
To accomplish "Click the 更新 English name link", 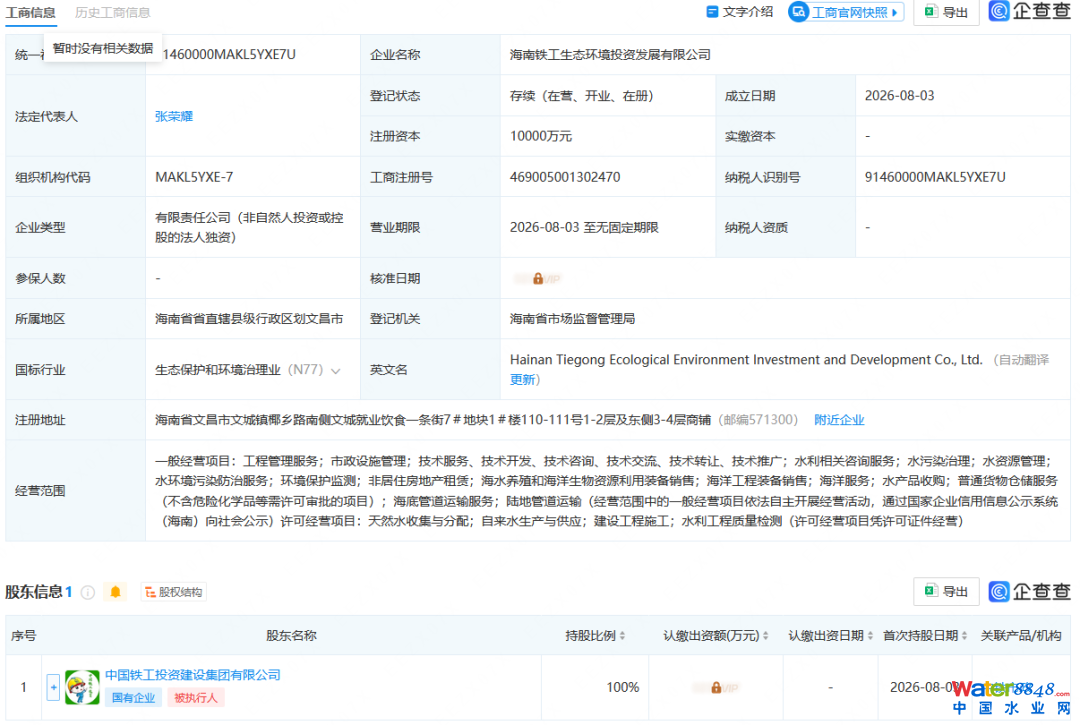I will (x=522, y=379).
